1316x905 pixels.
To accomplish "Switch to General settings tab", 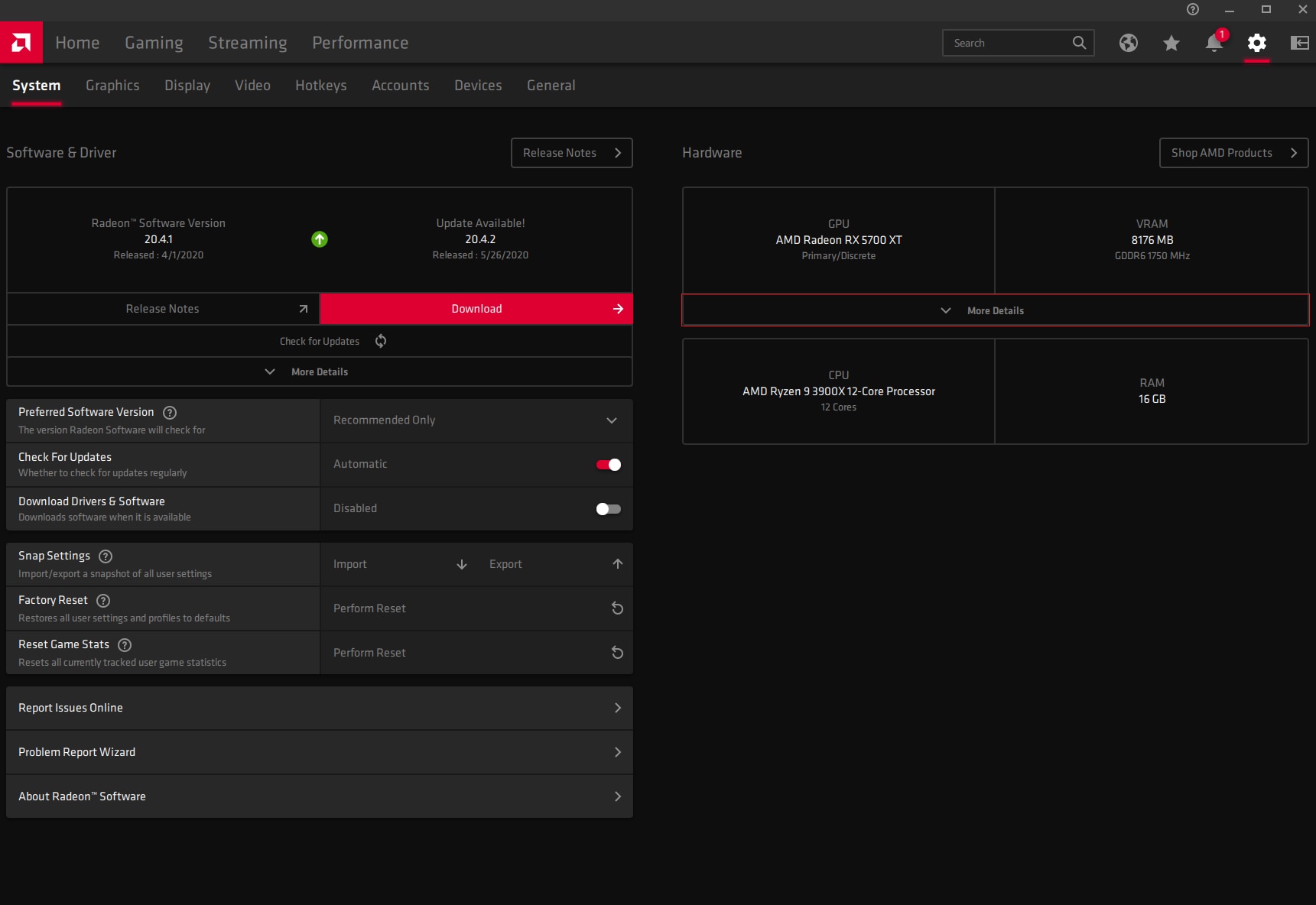I will click(x=551, y=86).
